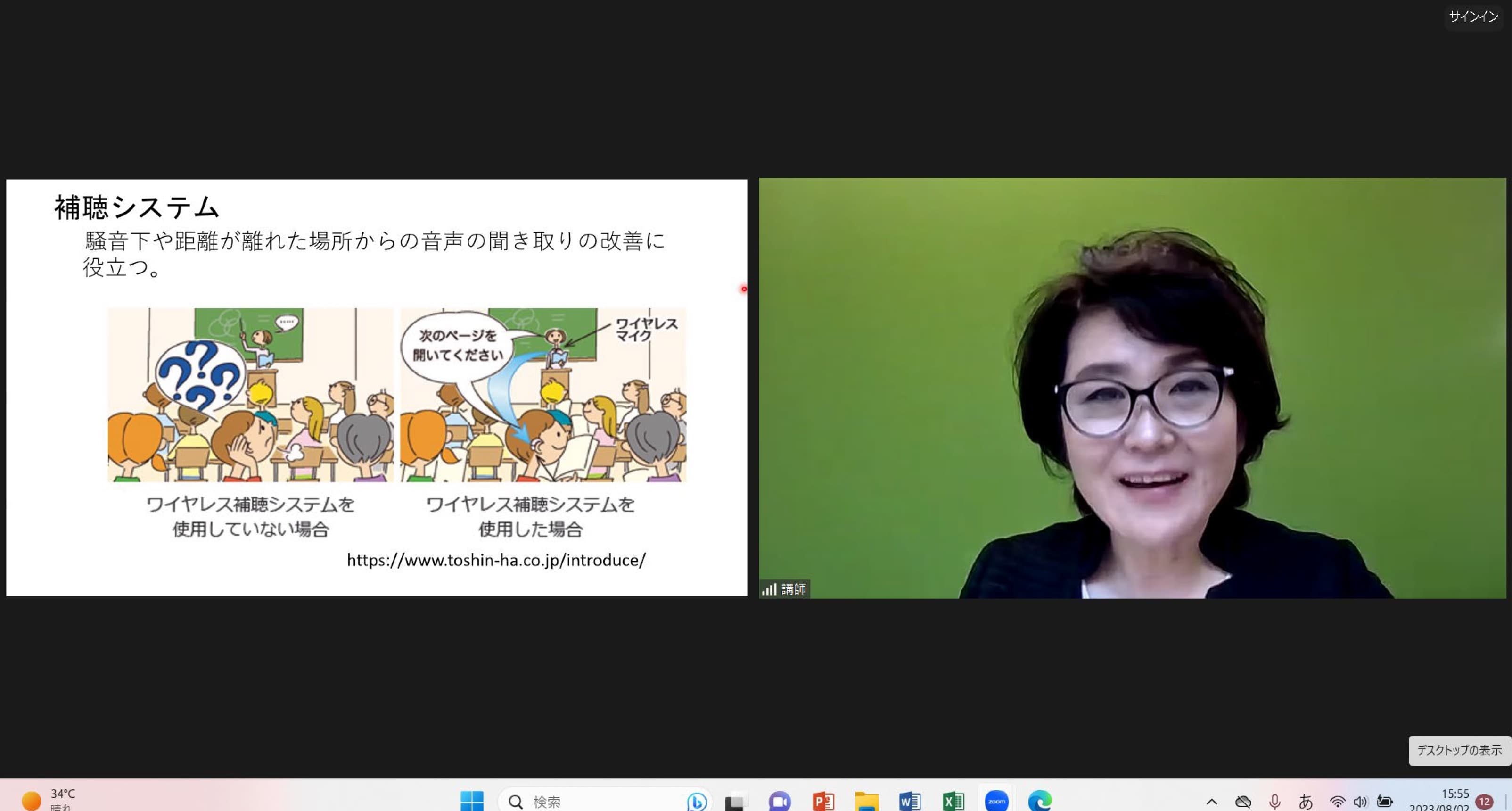Switch to Zoom taskbar icon
This screenshot has width=1512, height=811.
coord(997,801)
